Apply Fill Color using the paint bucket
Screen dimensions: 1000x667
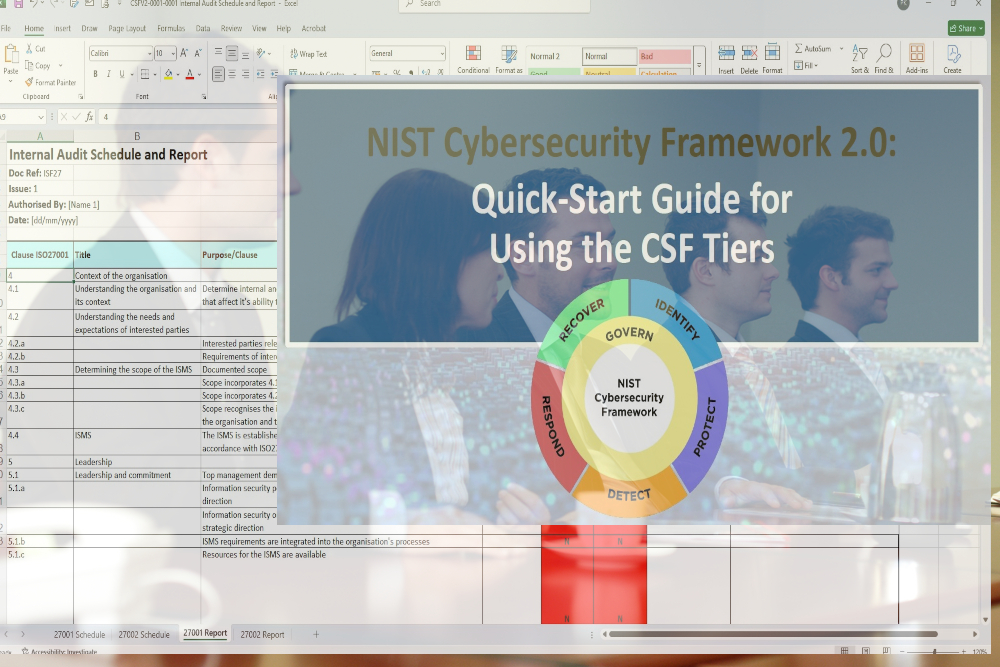click(168, 74)
